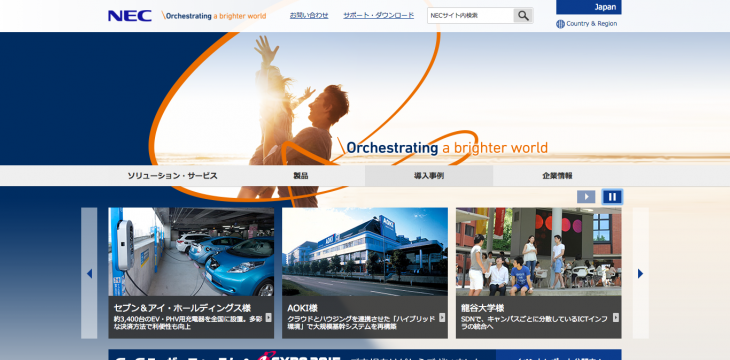Click arrow icon on セブン&アイ card
Screen dimensions: 730x360
coord(269,318)
